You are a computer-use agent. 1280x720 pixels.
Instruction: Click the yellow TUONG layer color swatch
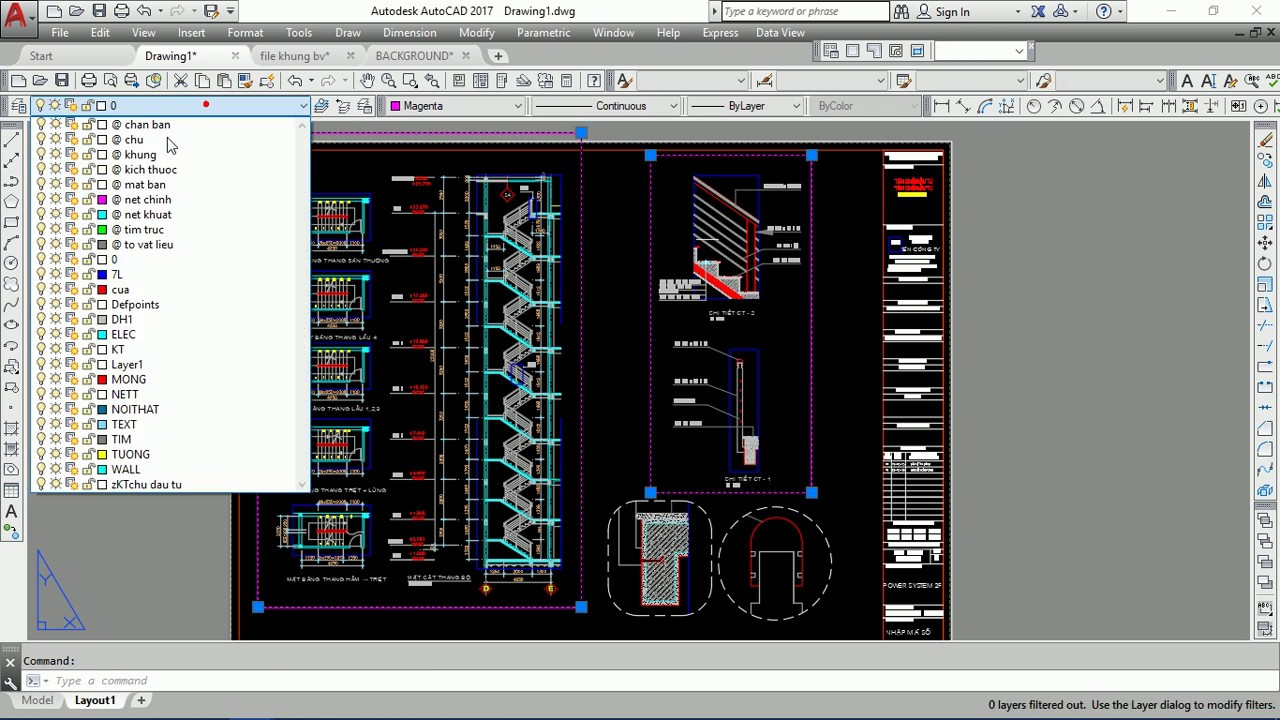point(102,454)
